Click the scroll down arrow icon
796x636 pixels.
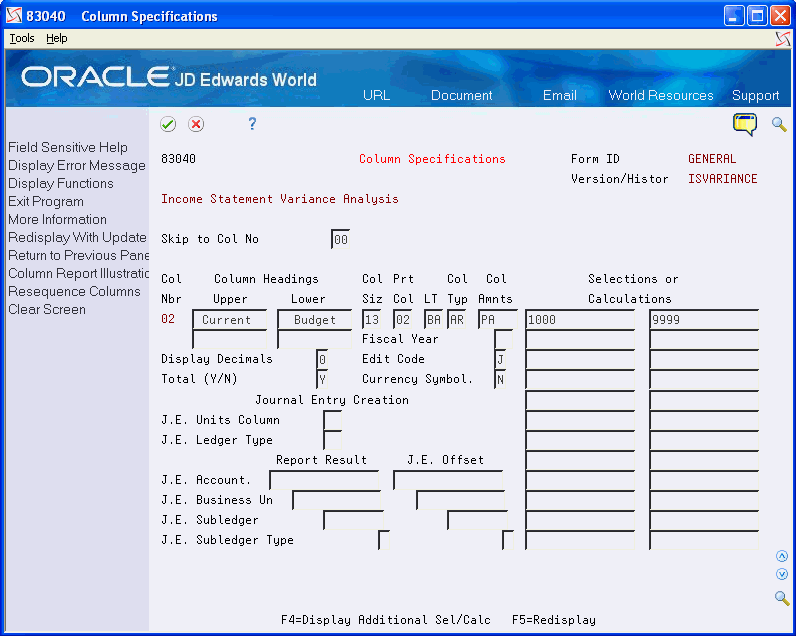tap(782, 574)
